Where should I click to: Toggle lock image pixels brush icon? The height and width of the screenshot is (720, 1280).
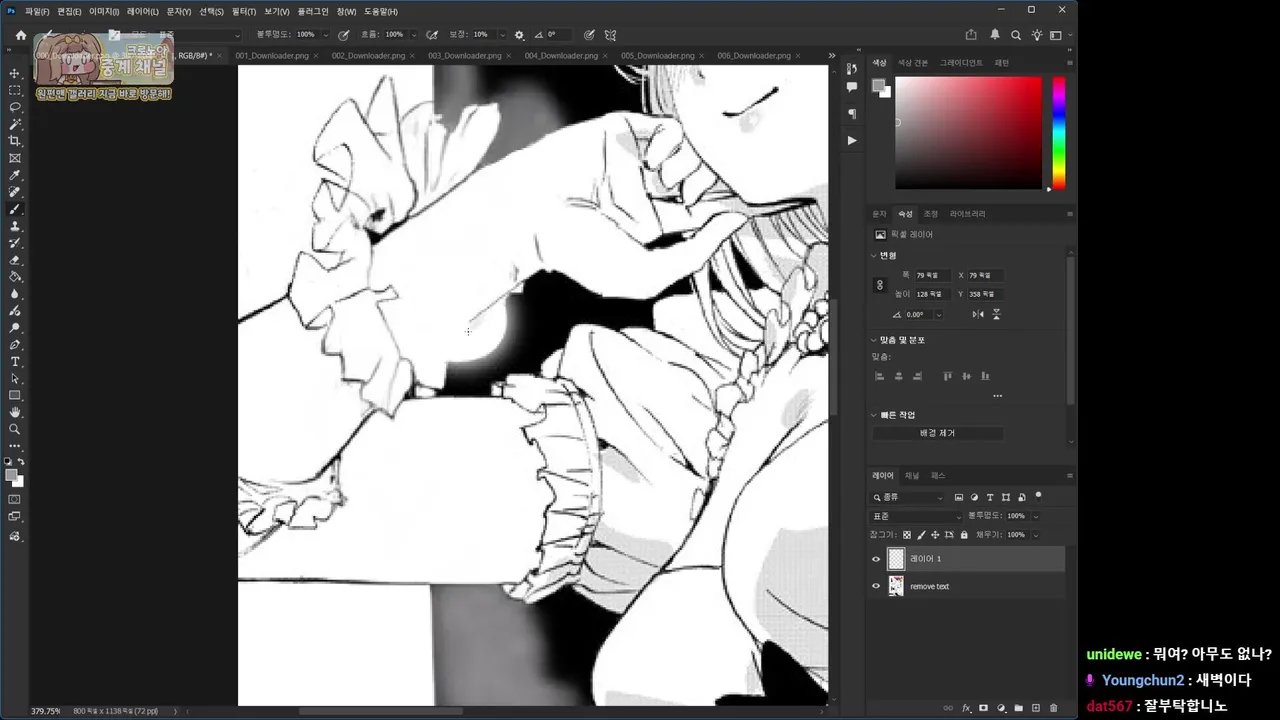[920, 535]
